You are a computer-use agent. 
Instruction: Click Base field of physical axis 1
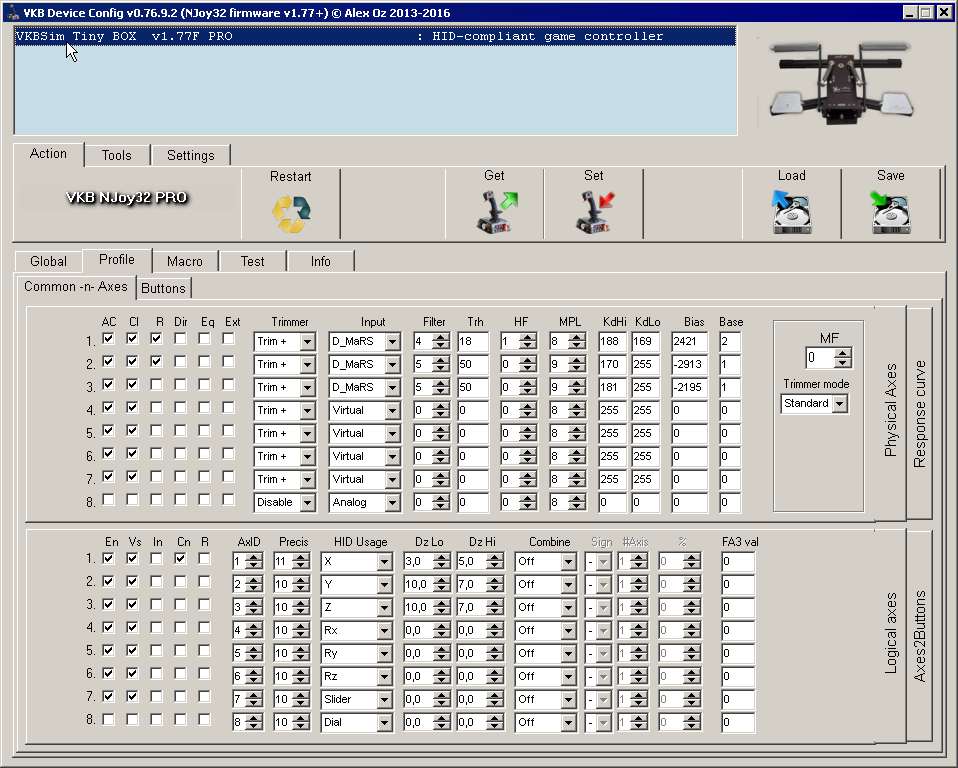click(x=729, y=342)
